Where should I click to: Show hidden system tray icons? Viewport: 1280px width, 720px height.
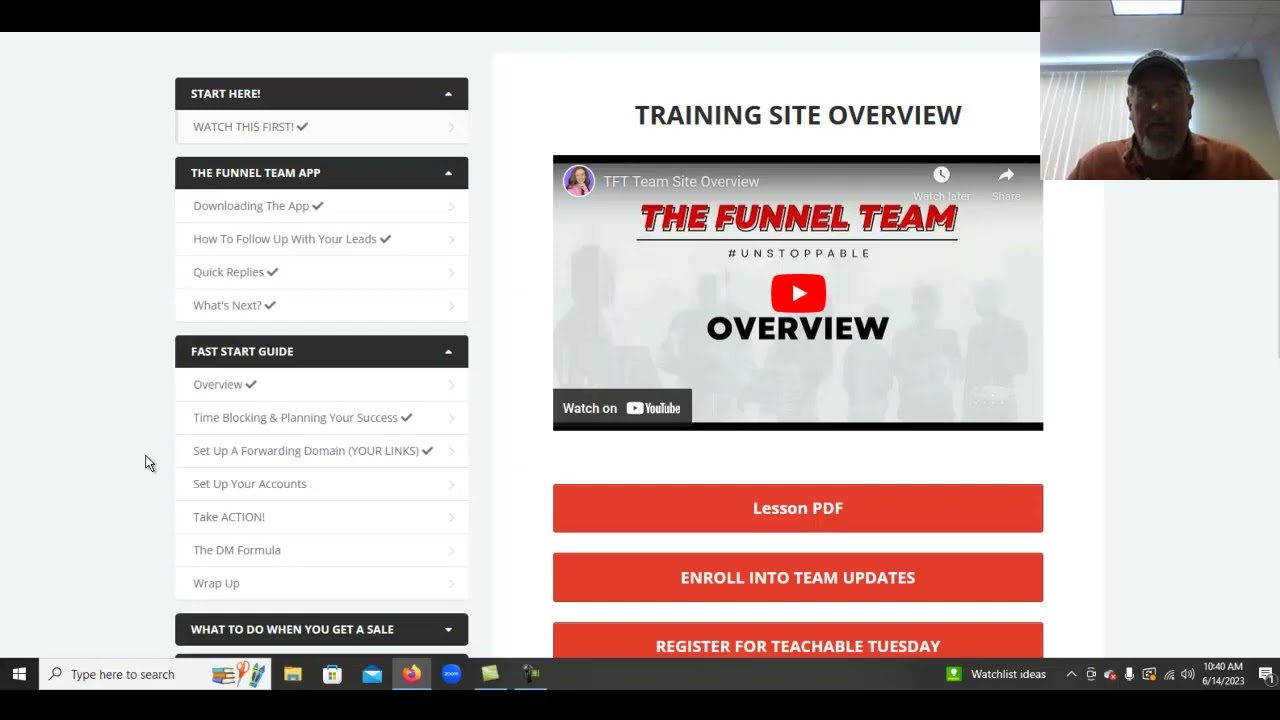click(1071, 674)
